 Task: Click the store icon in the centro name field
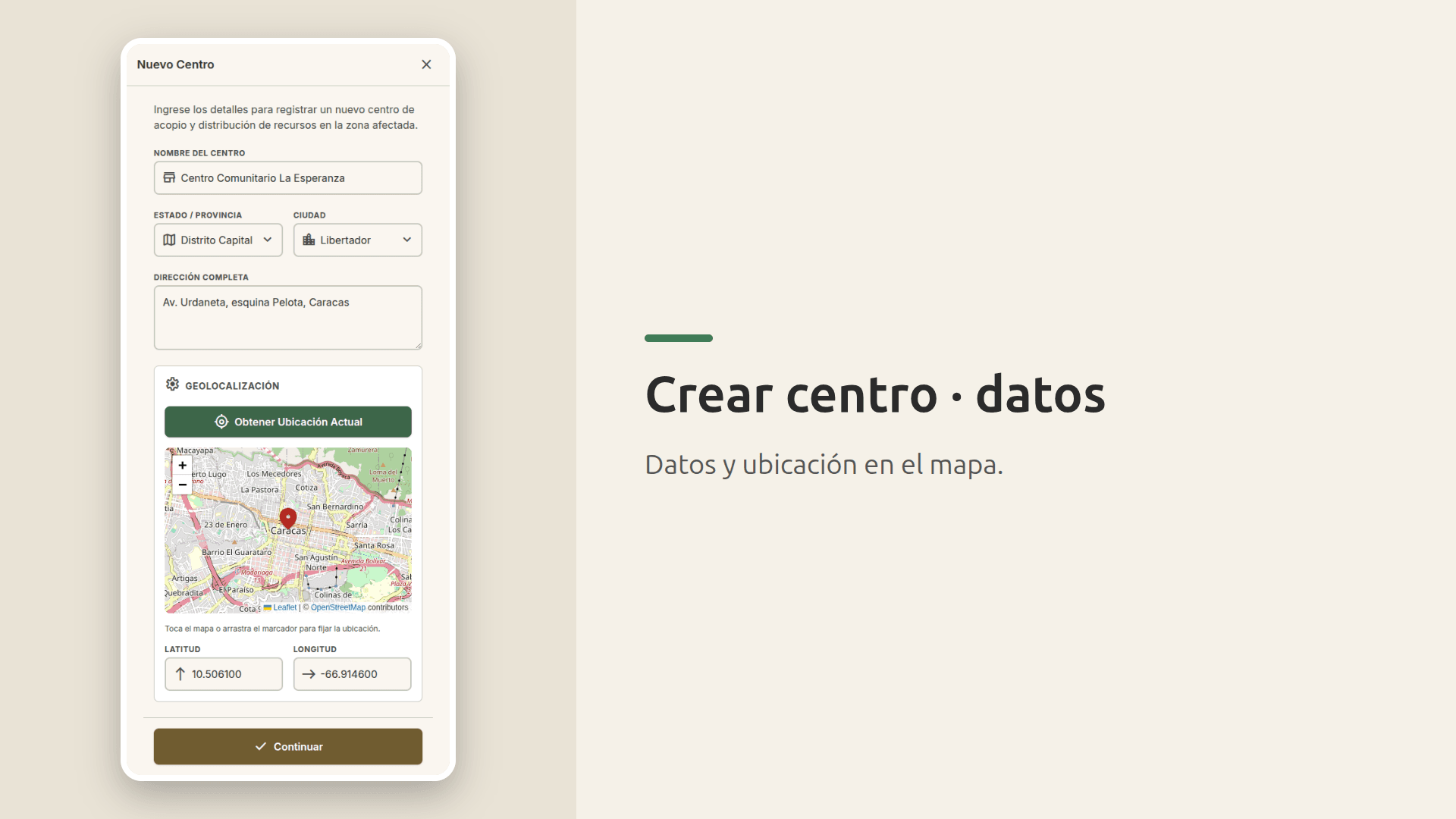click(x=169, y=177)
